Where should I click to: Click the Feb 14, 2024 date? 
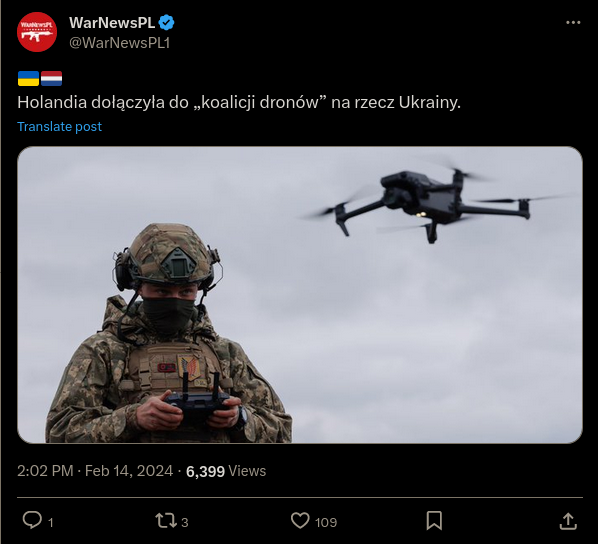click(x=129, y=471)
